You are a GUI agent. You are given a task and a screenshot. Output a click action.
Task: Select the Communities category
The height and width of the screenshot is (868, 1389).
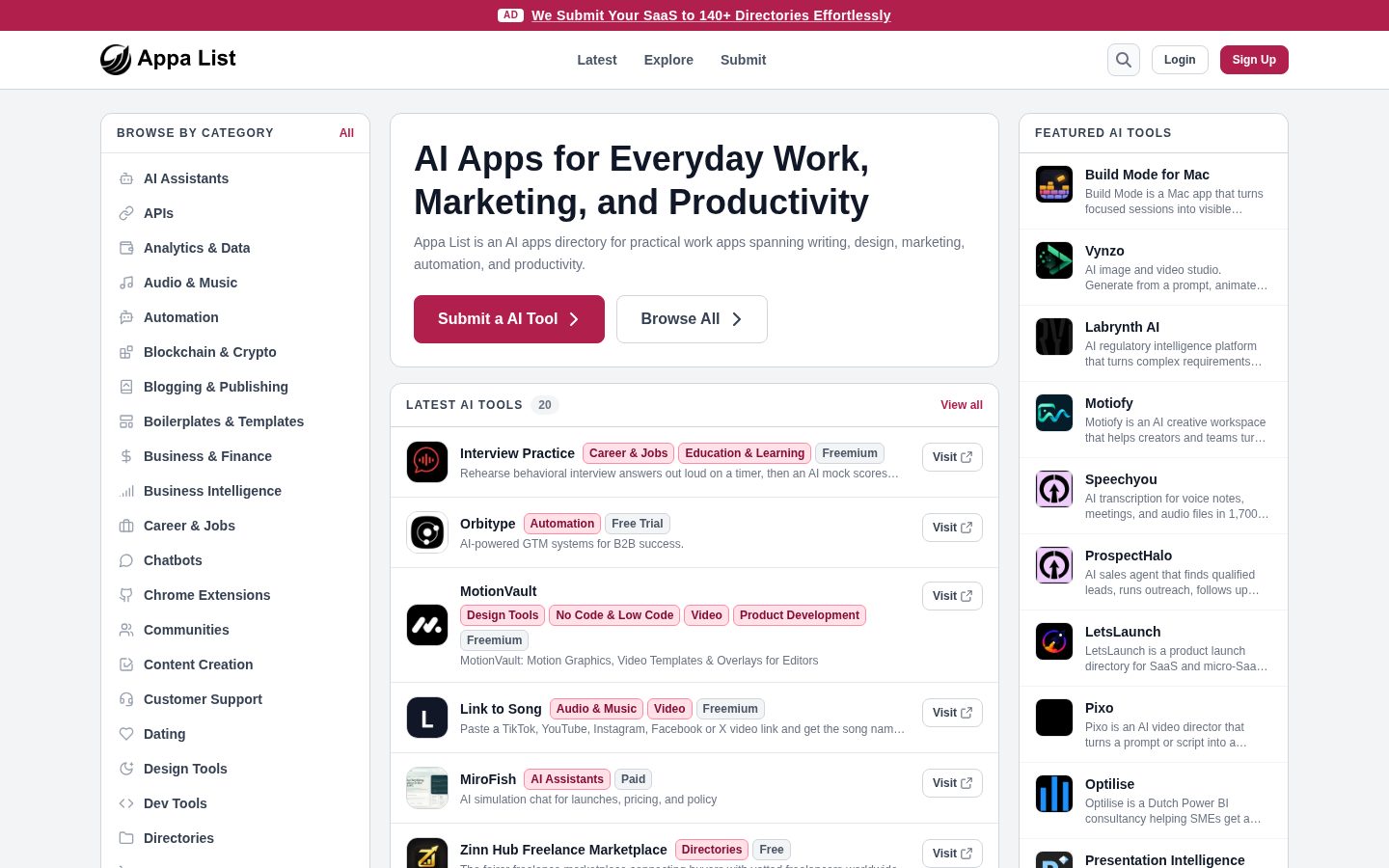click(x=235, y=630)
